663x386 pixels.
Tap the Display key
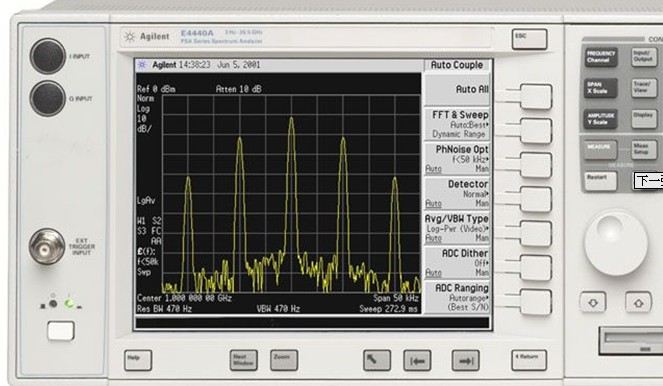coord(644,119)
